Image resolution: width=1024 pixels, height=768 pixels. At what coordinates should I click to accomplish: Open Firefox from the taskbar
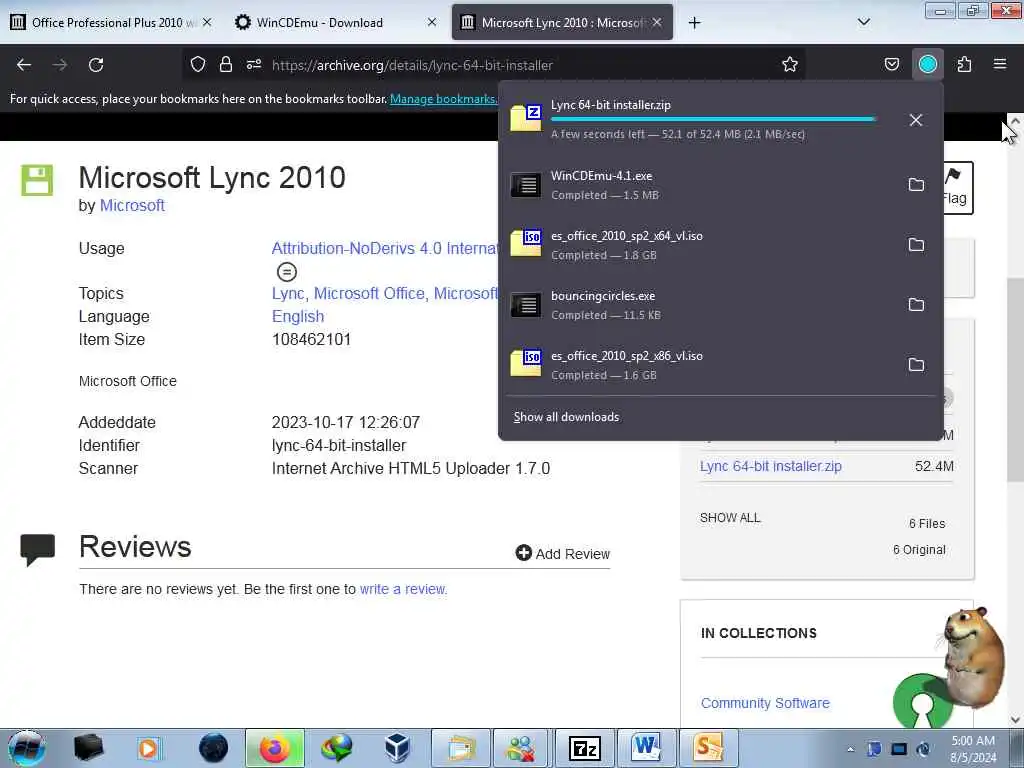click(275, 748)
